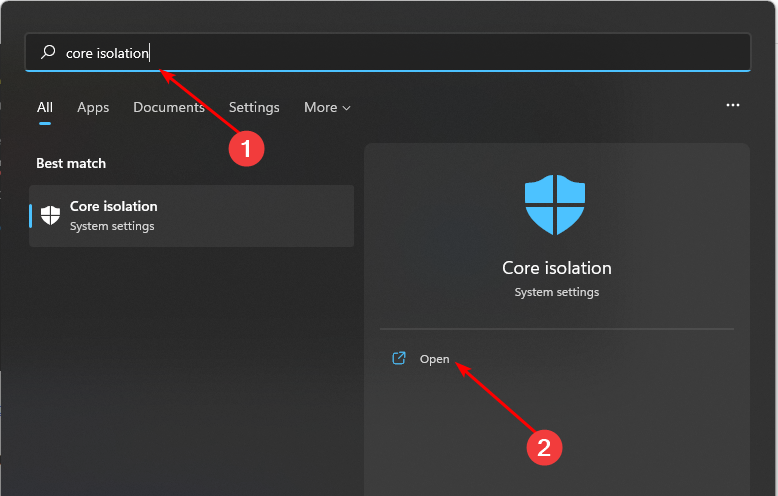Click the 'Core isolation' title in preview pane
This screenshot has width=778, height=496.
(557, 268)
